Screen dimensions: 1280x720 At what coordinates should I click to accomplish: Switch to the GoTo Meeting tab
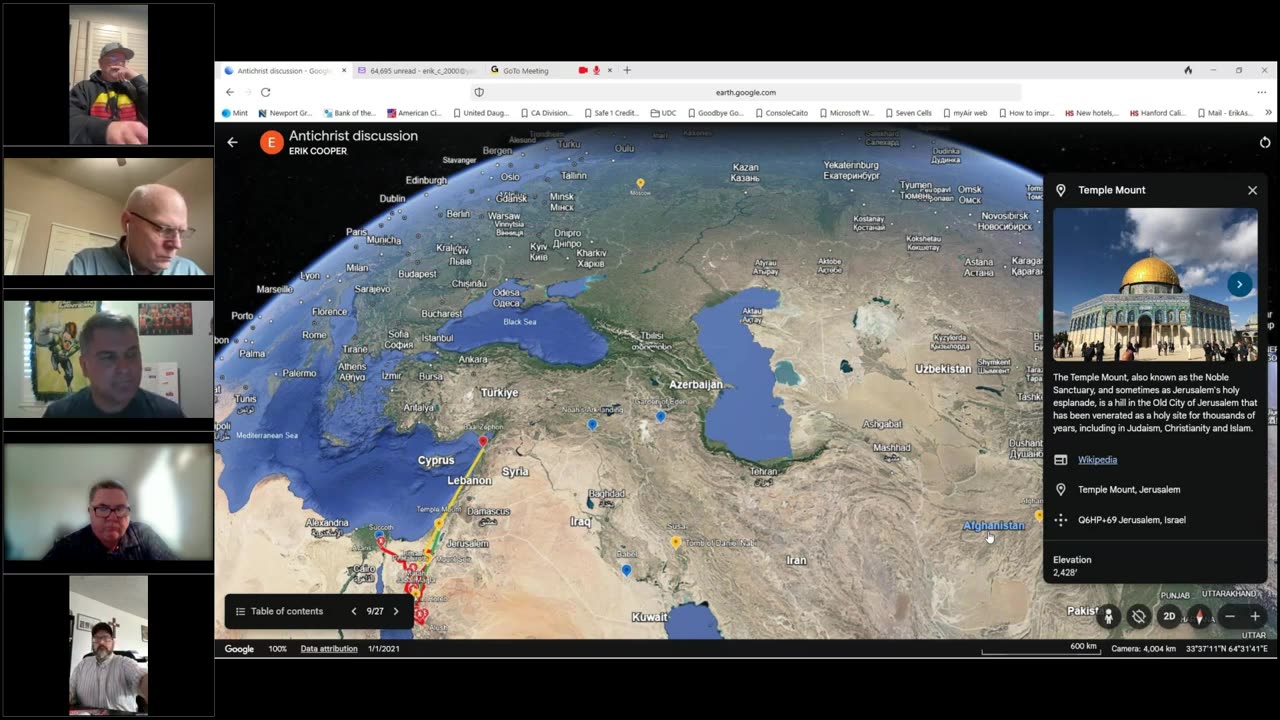click(x=525, y=71)
